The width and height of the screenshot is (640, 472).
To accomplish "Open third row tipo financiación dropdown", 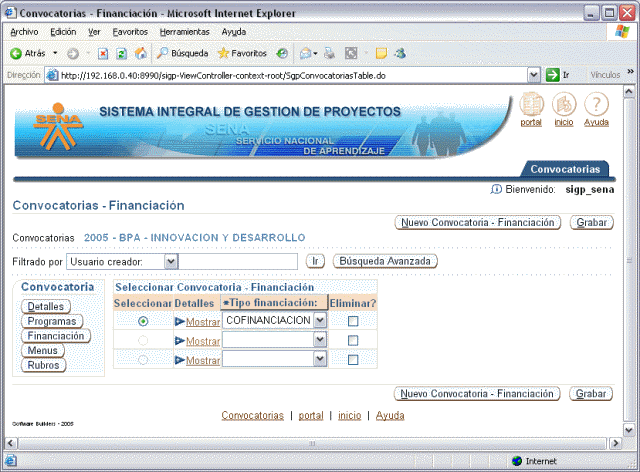I will pyautogui.click(x=320, y=358).
